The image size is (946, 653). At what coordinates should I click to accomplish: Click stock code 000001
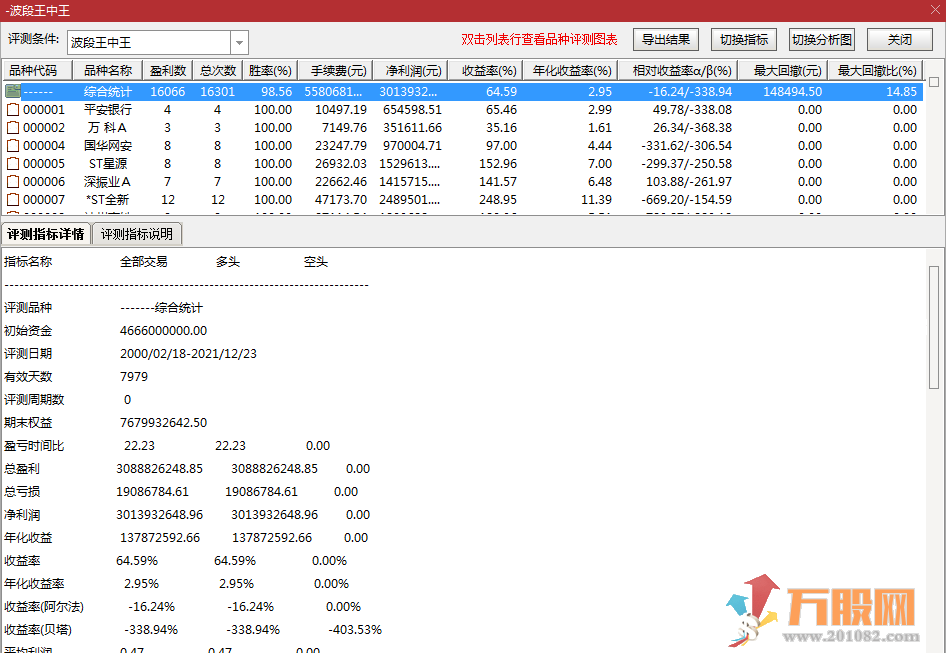44,110
